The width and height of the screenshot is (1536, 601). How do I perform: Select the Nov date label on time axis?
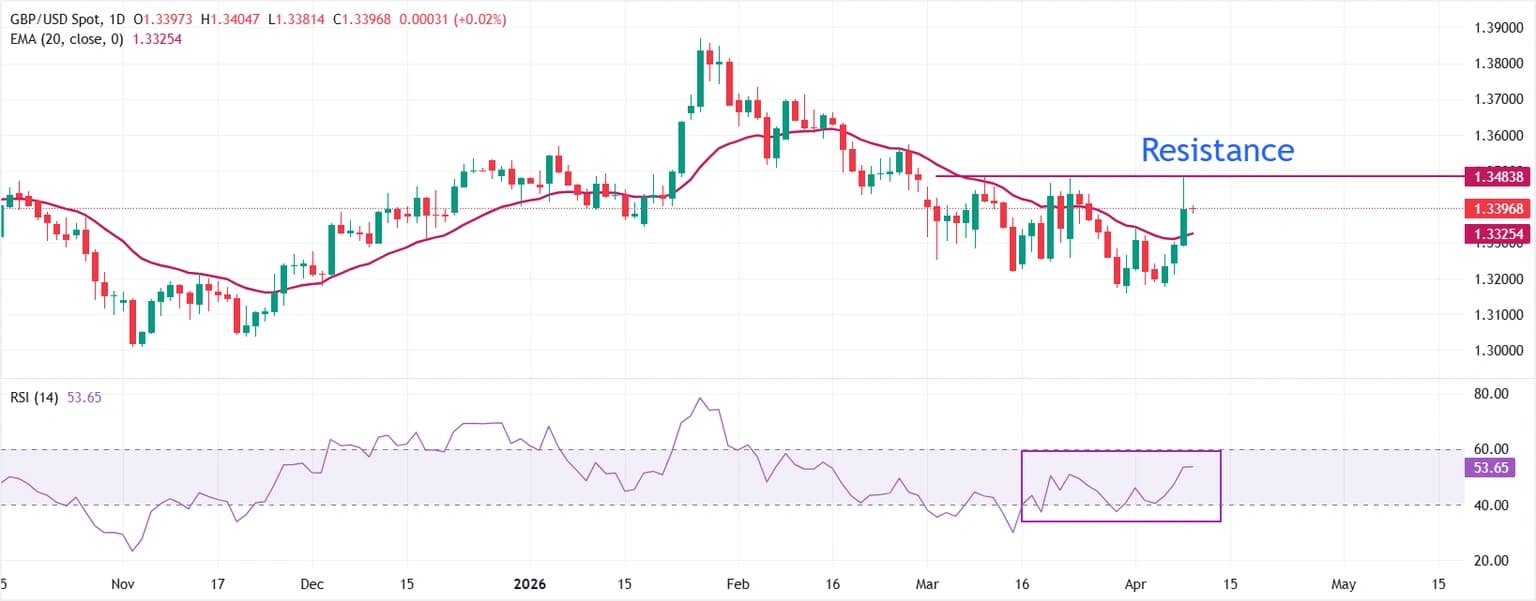(122, 583)
